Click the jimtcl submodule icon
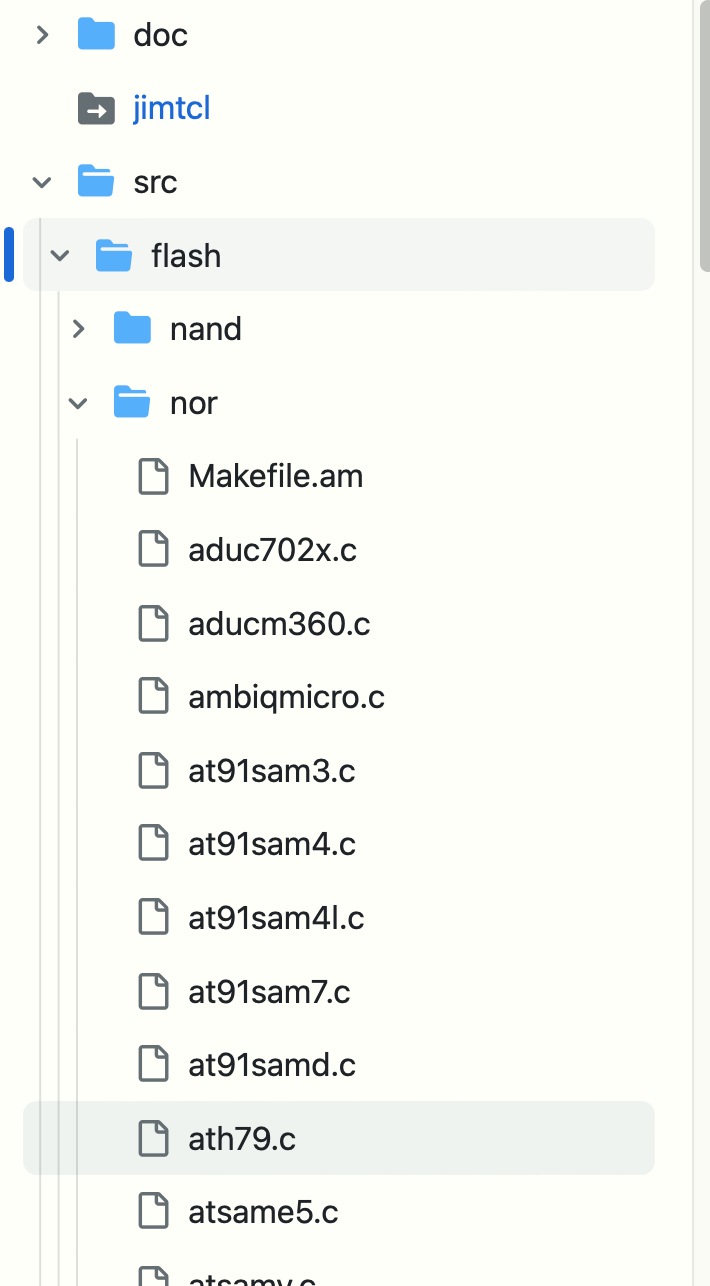Viewport: 710px width, 1286px height. click(x=97, y=108)
